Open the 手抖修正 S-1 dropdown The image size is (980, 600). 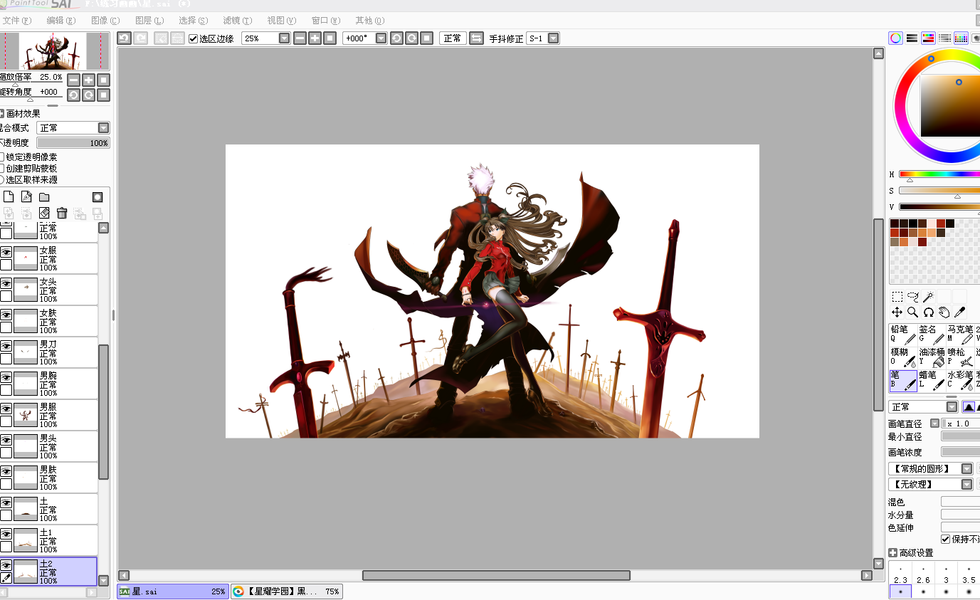(x=553, y=38)
